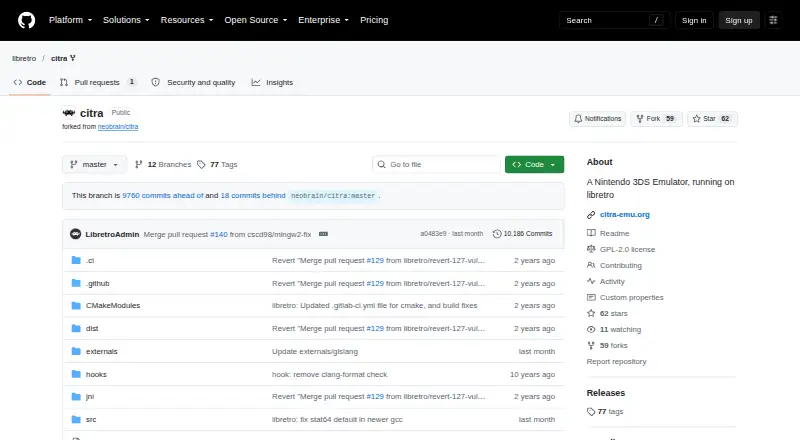Click the Go to file input
Screen dimensions: 800x440
coord(437,164)
